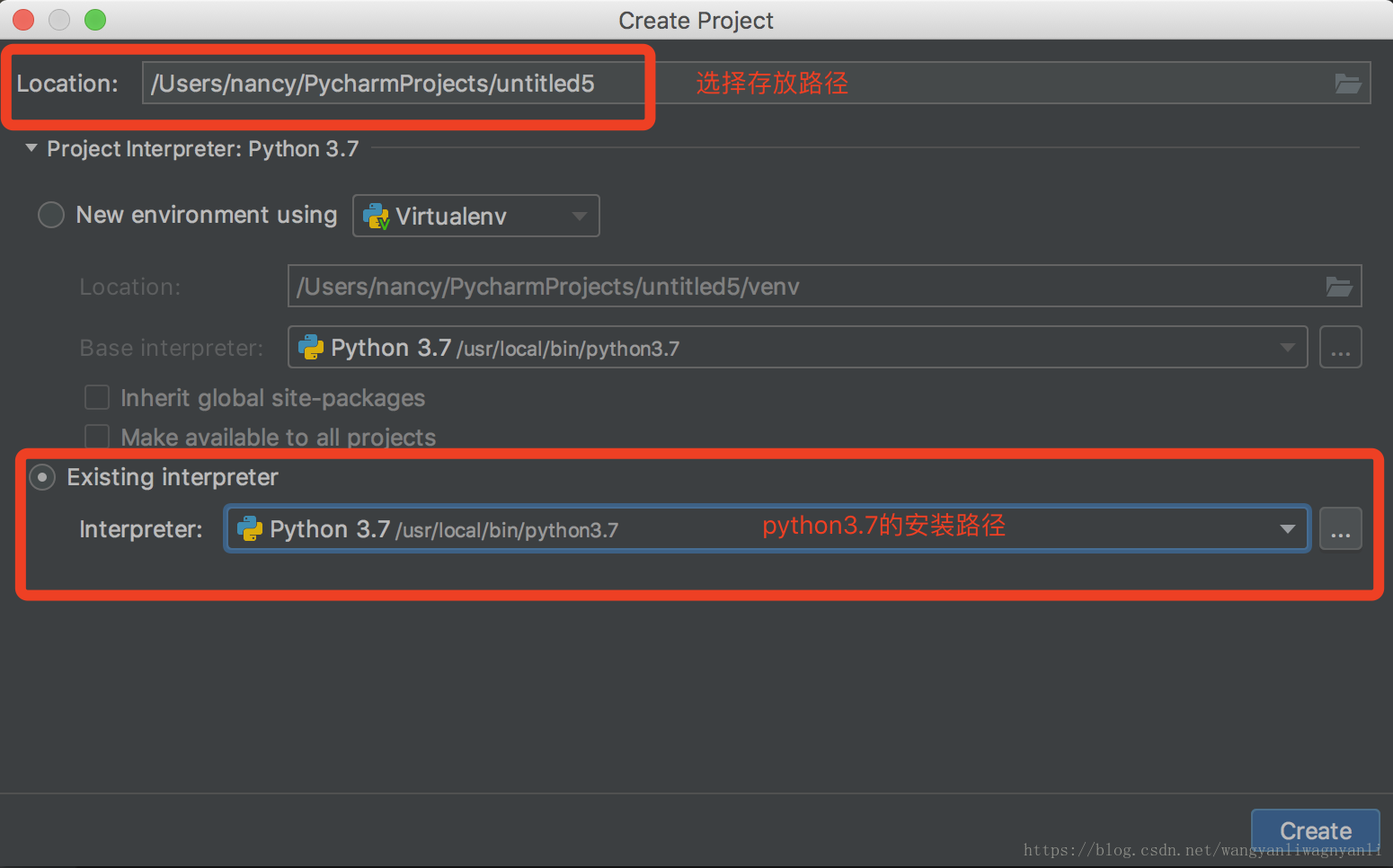Open the Virtualenv environment type dropdown
This screenshot has height=868, width=1393.
pyautogui.click(x=476, y=216)
